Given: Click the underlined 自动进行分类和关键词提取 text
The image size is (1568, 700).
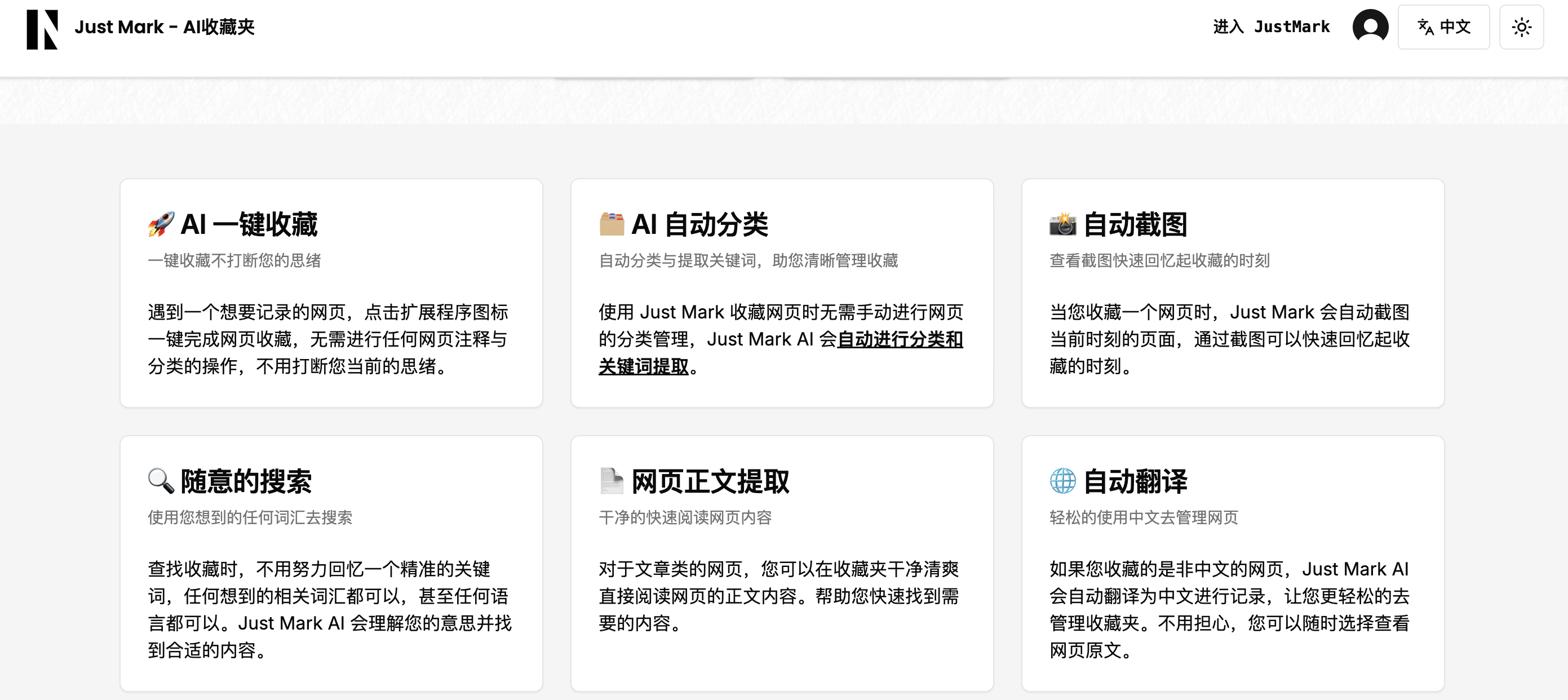Looking at the screenshot, I should click(781, 352).
